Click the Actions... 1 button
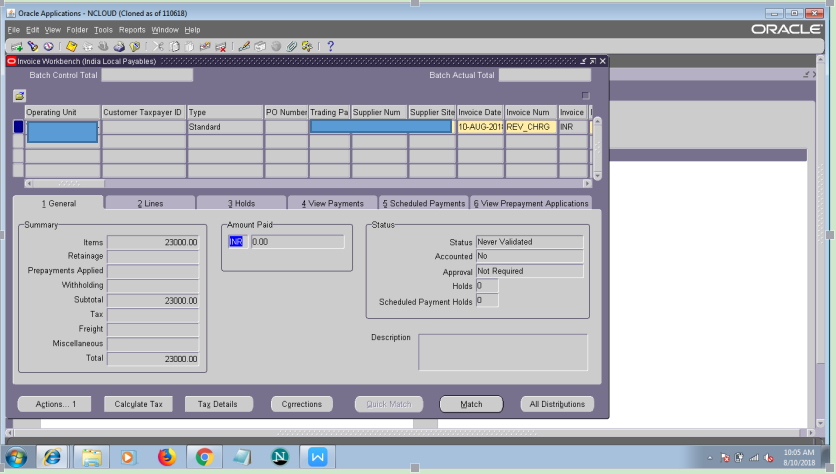Image resolution: width=836 pixels, height=474 pixels. click(x=55, y=404)
